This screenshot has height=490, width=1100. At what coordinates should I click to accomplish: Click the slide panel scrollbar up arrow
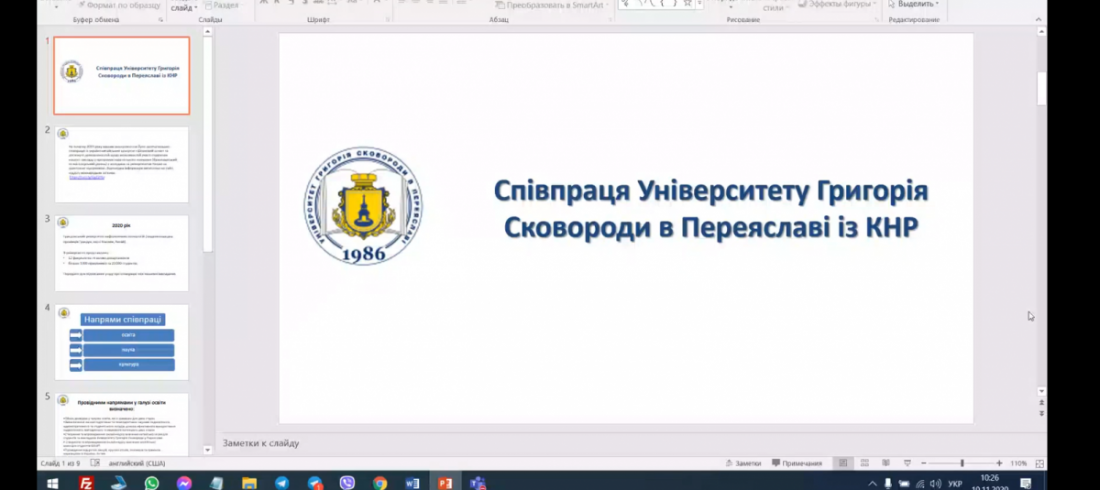click(x=208, y=31)
